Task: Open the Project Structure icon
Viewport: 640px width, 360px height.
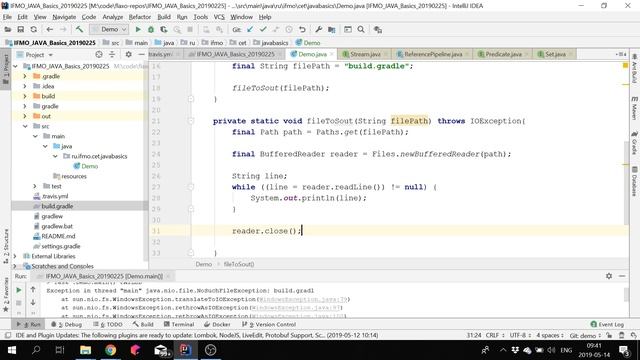Action: (331, 29)
